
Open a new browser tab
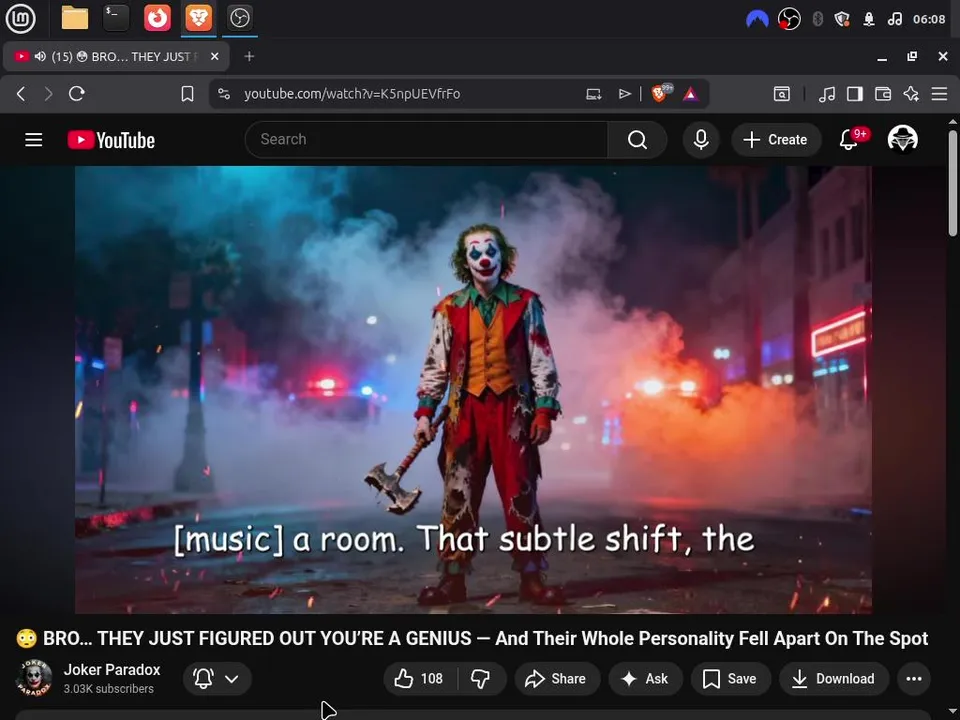click(x=249, y=56)
